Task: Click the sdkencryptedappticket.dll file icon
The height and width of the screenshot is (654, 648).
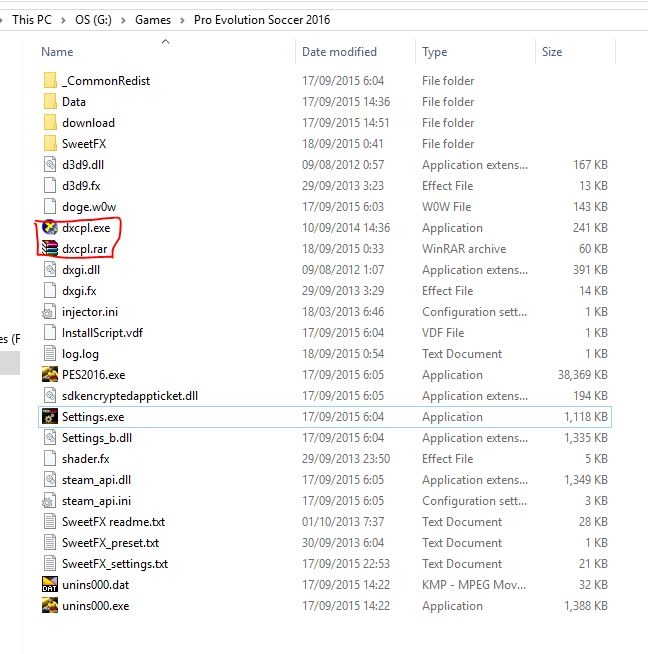Action: coord(50,395)
